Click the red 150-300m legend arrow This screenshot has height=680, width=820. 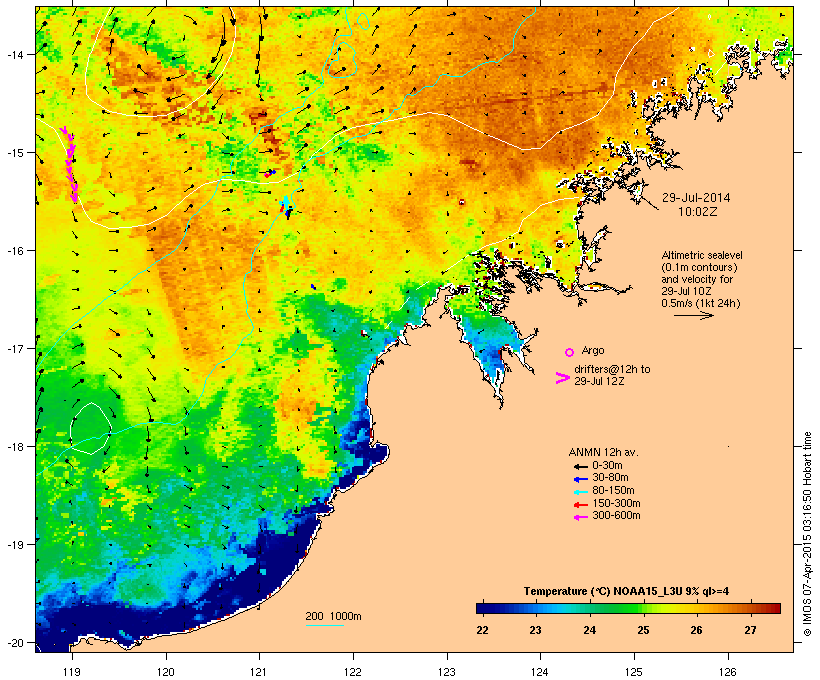(580, 504)
